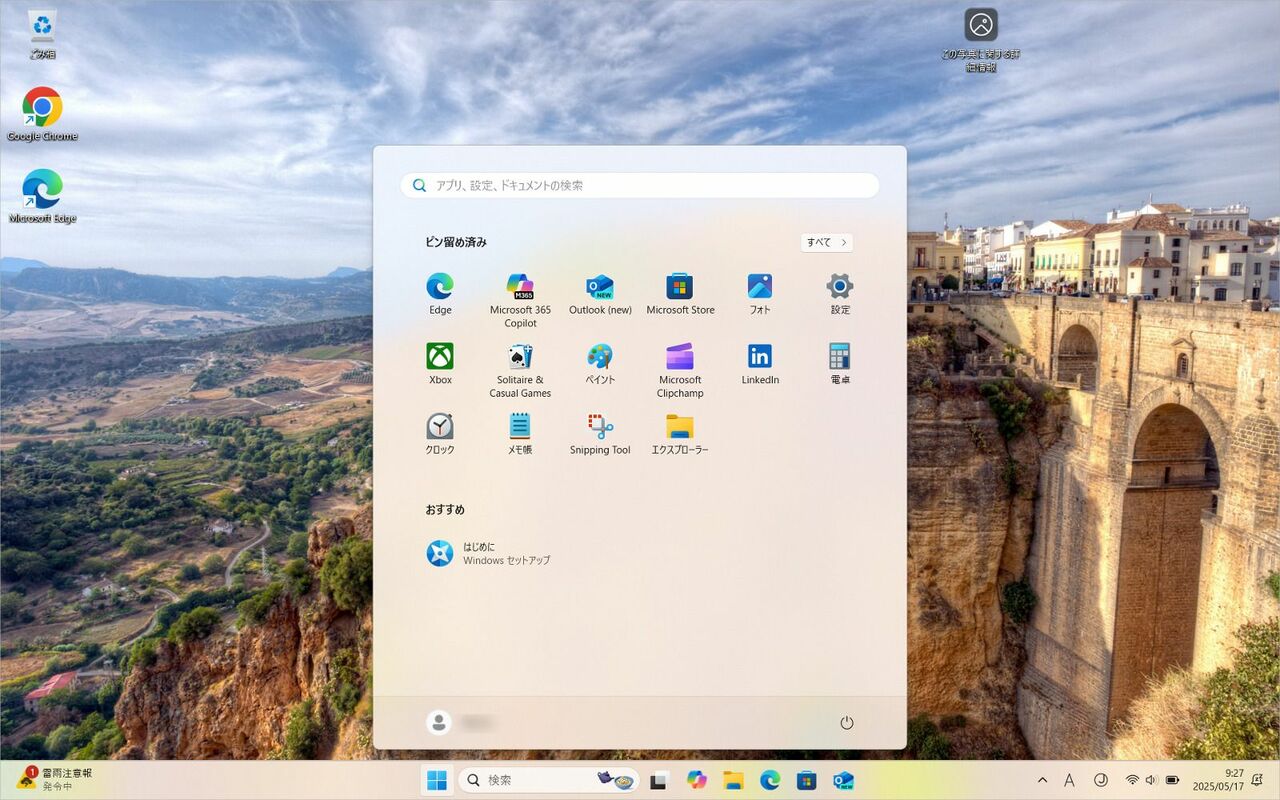Screen dimensions: 1280x800
Task: Open はじめに Windows セットアップ recommendation
Action: tap(488, 553)
